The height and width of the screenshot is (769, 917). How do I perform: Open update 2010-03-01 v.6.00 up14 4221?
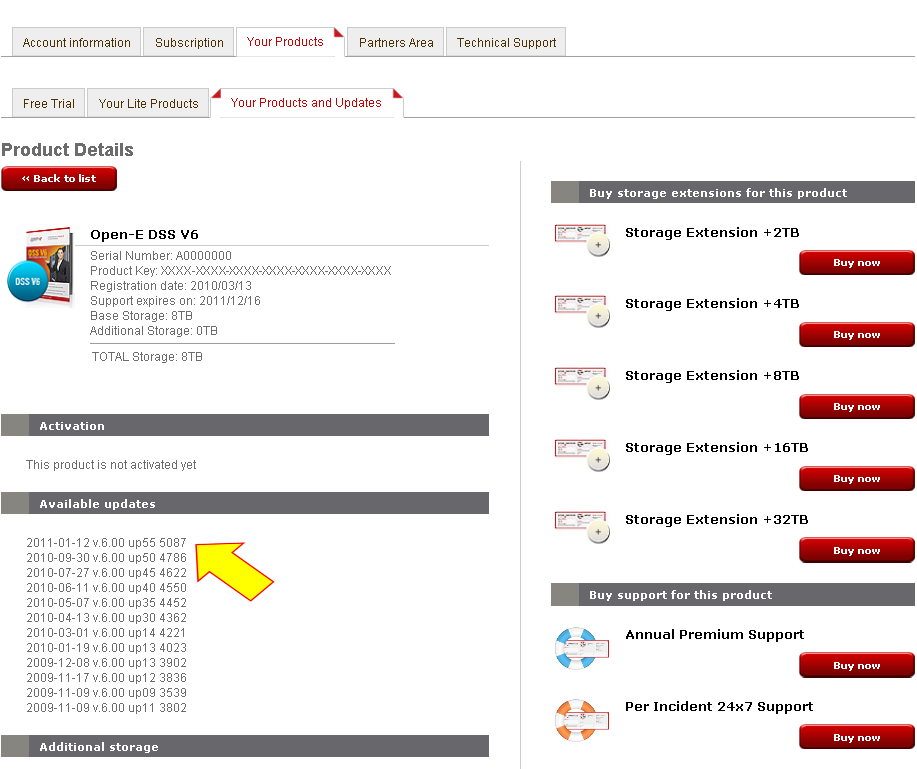(x=106, y=633)
